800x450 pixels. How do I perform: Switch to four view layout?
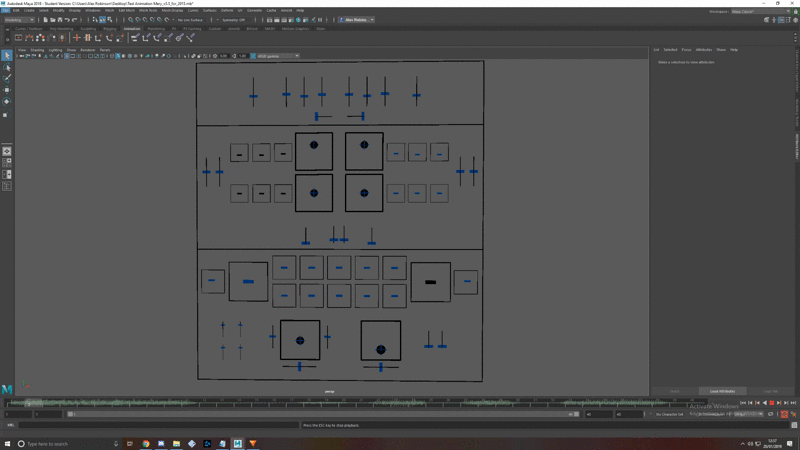click(7, 163)
